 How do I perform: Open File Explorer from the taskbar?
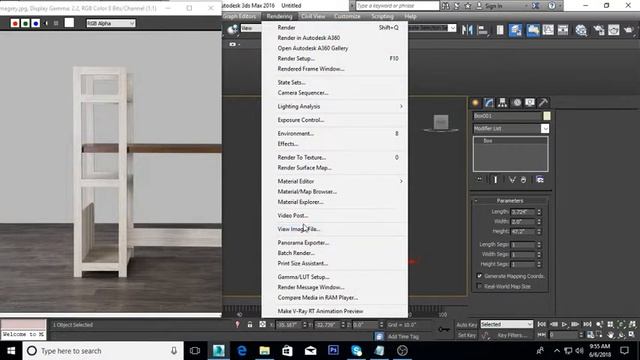pyautogui.click(x=264, y=351)
